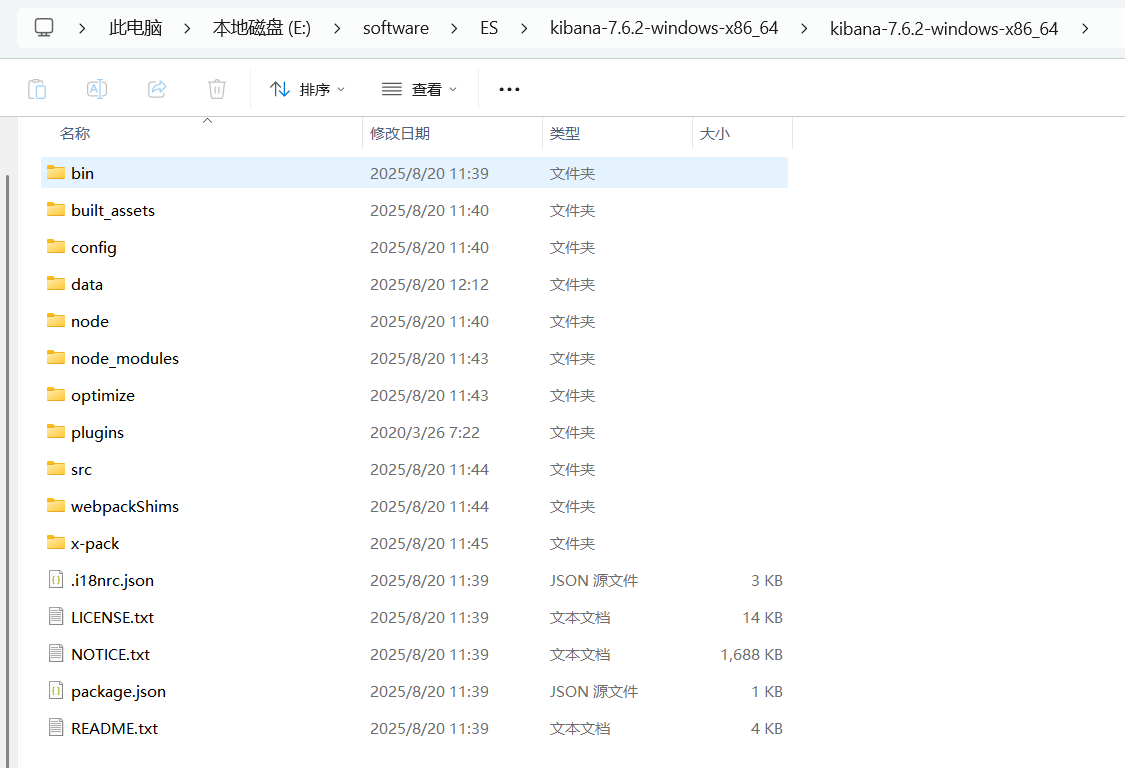Select the package.json file name
This screenshot has height=768, width=1125.
point(118,691)
